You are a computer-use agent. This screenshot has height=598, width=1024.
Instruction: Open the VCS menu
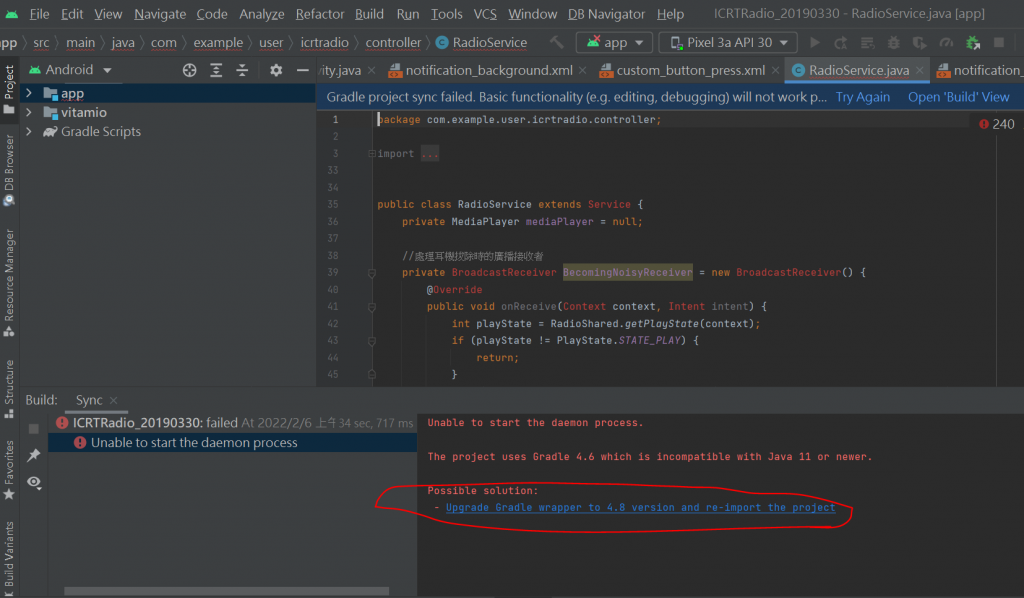pyautogui.click(x=485, y=14)
